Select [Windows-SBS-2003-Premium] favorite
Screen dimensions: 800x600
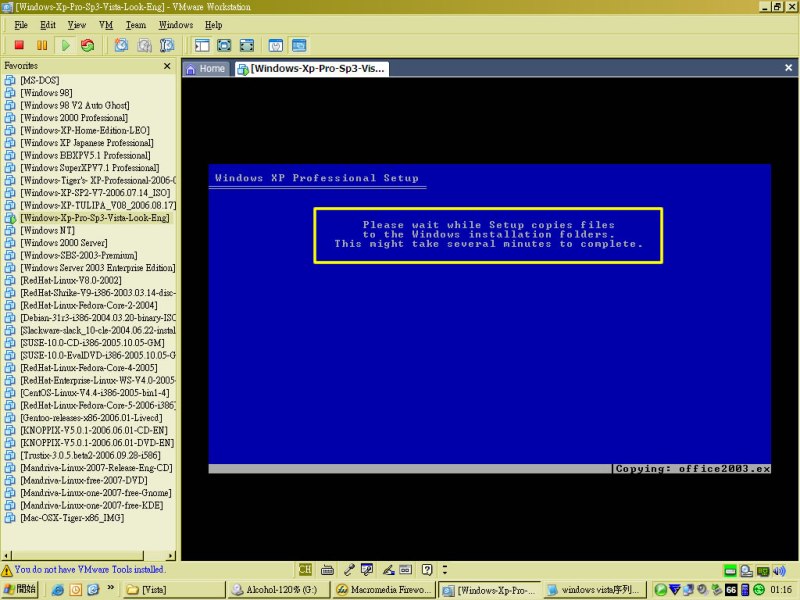(x=79, y=255)
